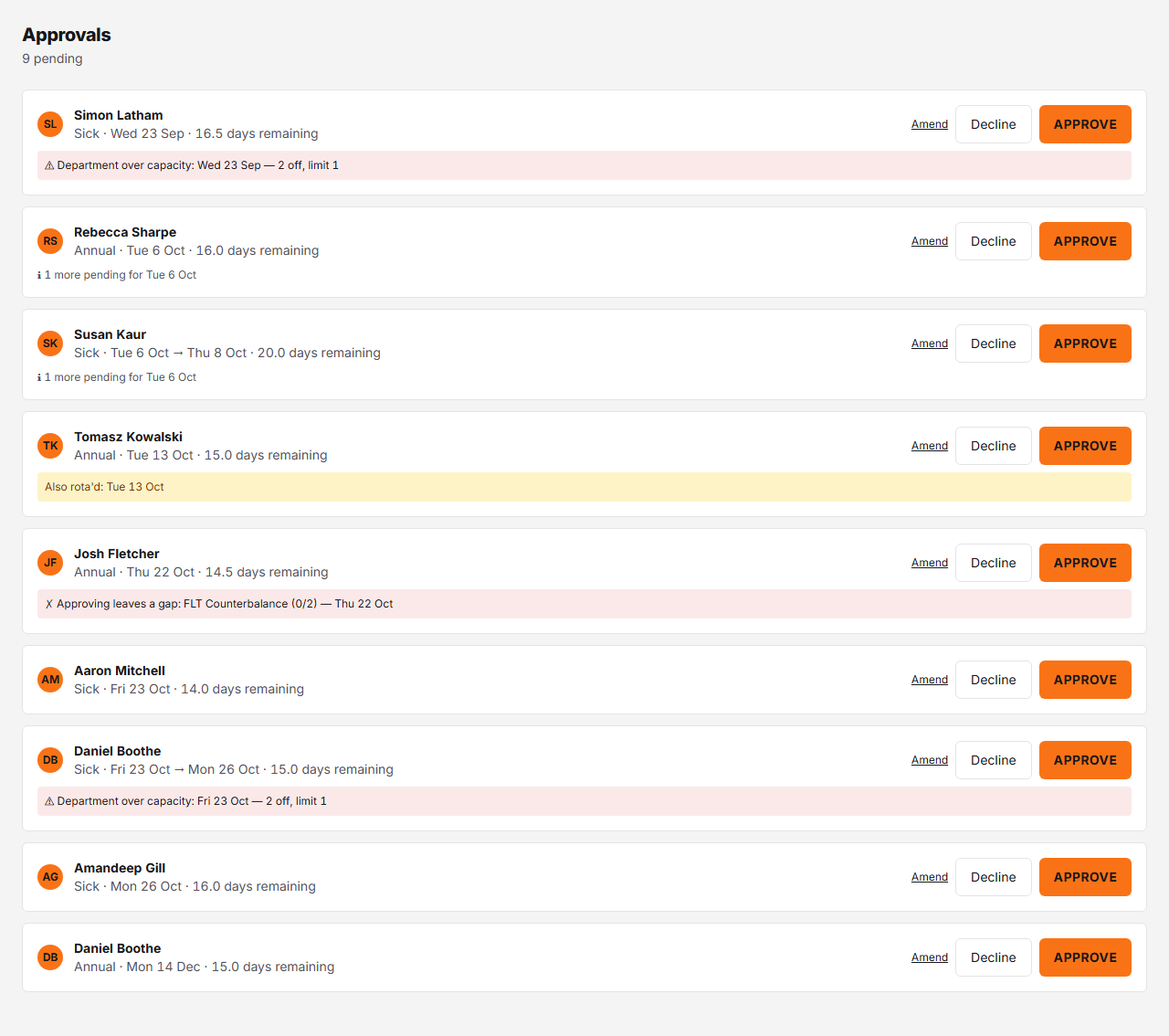This screenshot has height=1036, width=1169.
Task: Click Aaron Mitchell's AM avatar icon
Action: [x=50, y=680]
